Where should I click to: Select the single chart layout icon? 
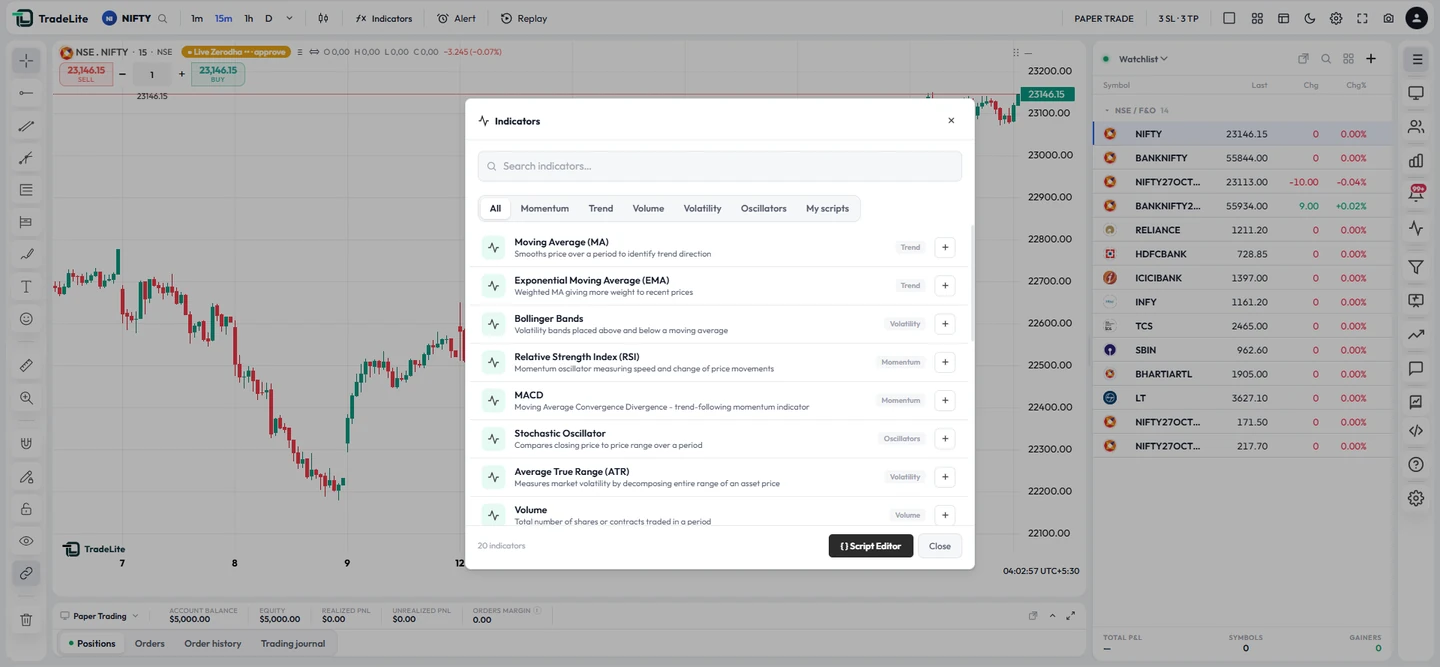(1229, 18)
